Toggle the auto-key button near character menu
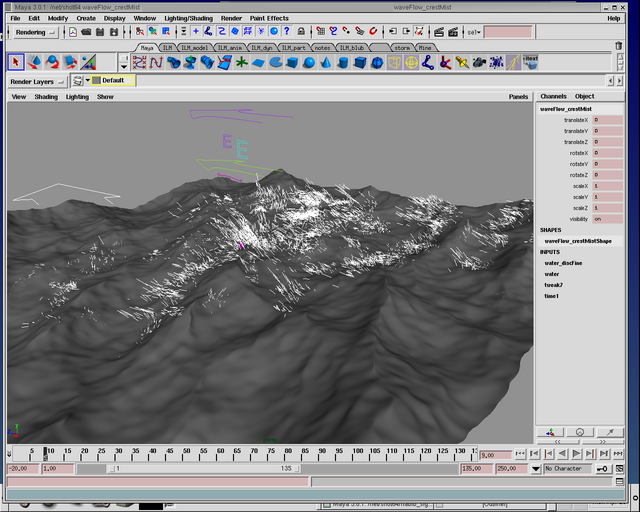This screenshot has width=640, height=512. 603,468
